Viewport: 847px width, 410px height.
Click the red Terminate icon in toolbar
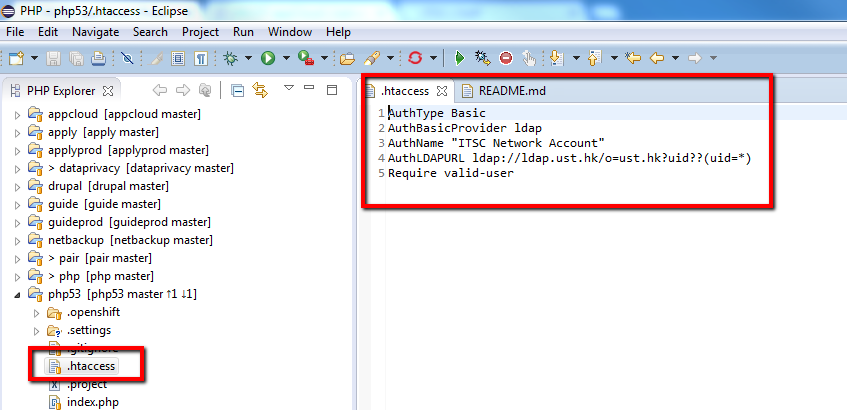pos(506,58)
